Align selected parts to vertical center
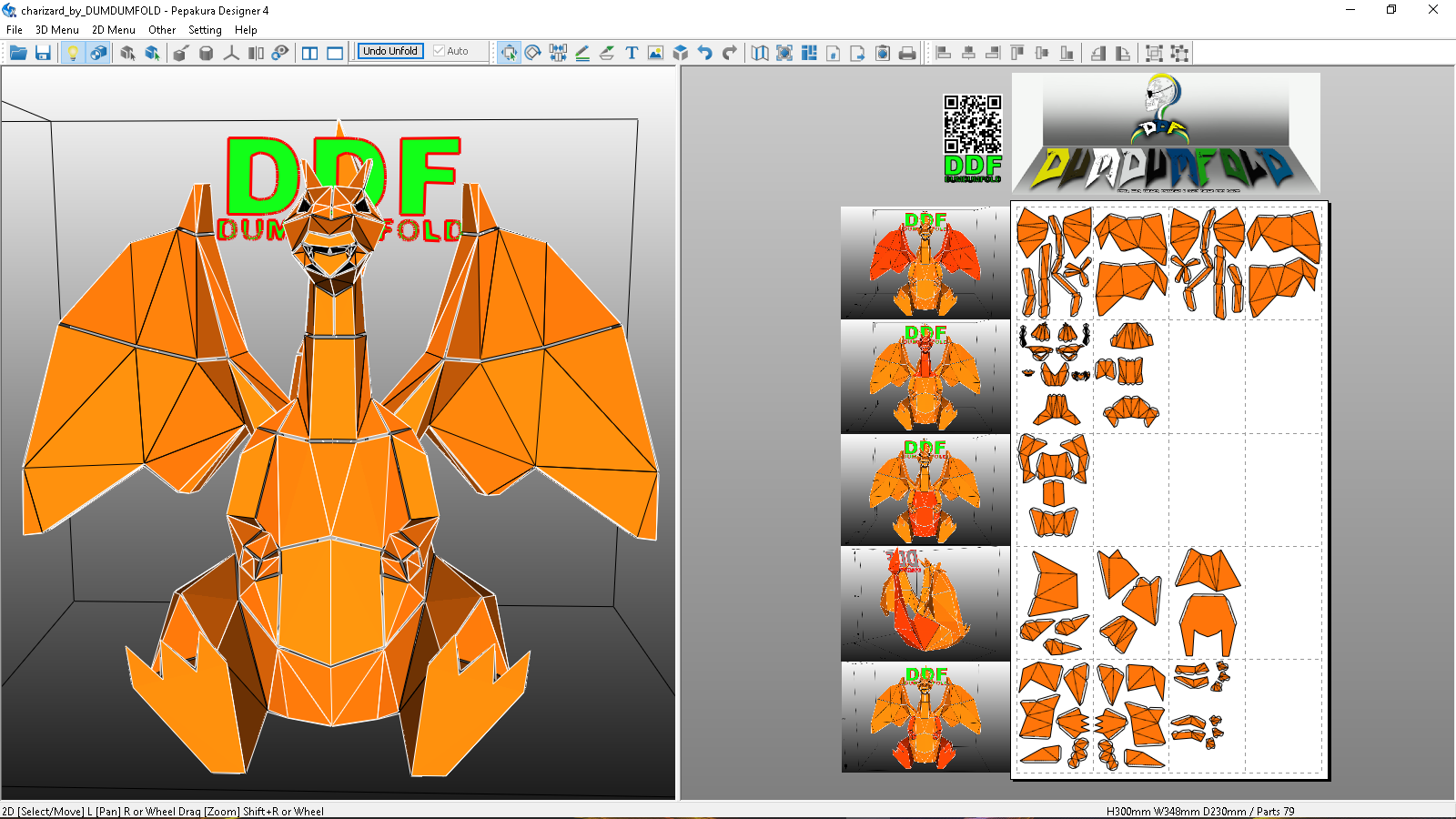 pyautogui.click(x=1042, y=53)
